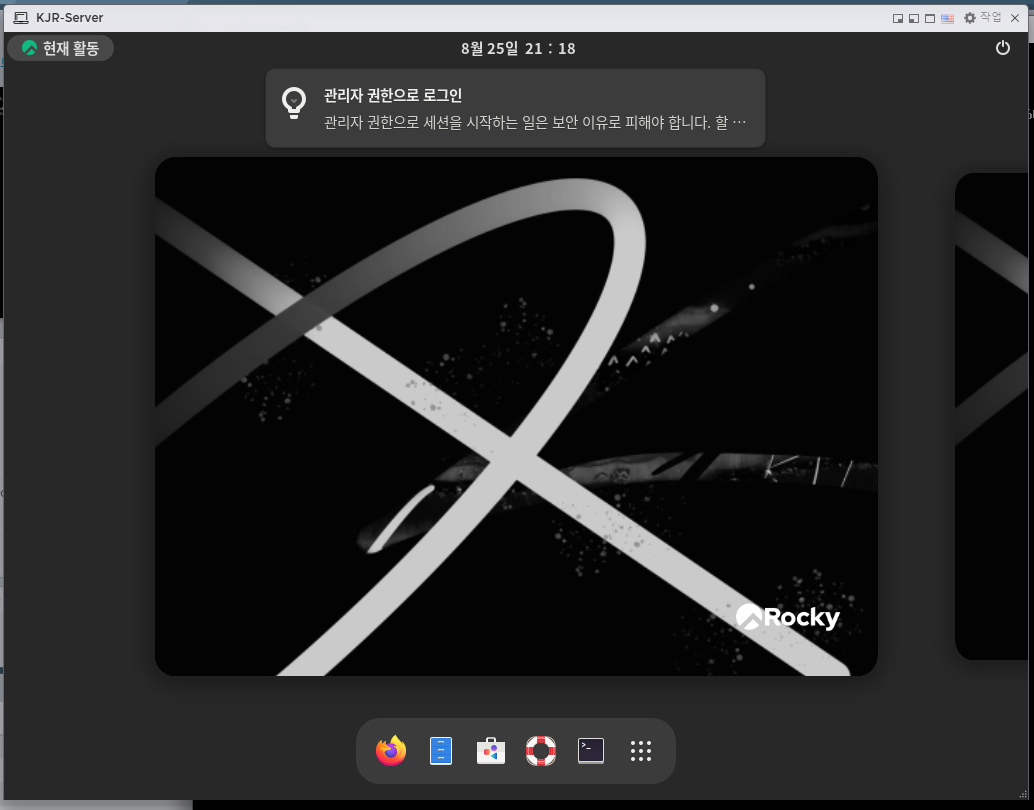
Task: Open the power system menu
Action: (x=1002, y=48)
